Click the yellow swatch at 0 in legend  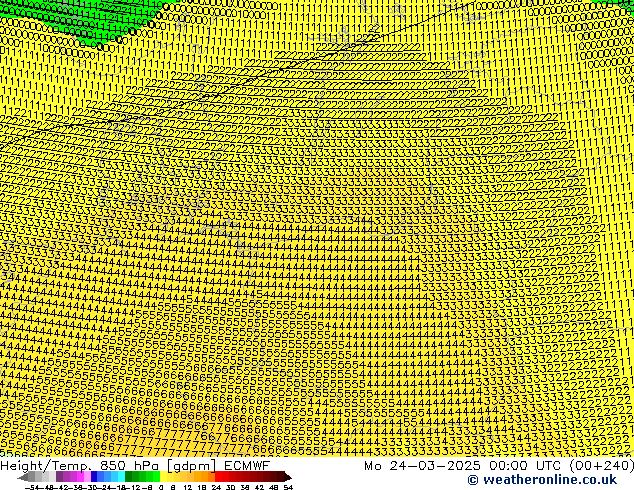[x=163, y=476]
